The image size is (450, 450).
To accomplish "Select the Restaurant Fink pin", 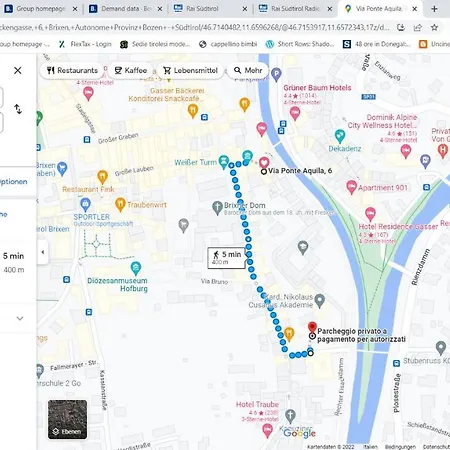I will (x=102, y=177).
